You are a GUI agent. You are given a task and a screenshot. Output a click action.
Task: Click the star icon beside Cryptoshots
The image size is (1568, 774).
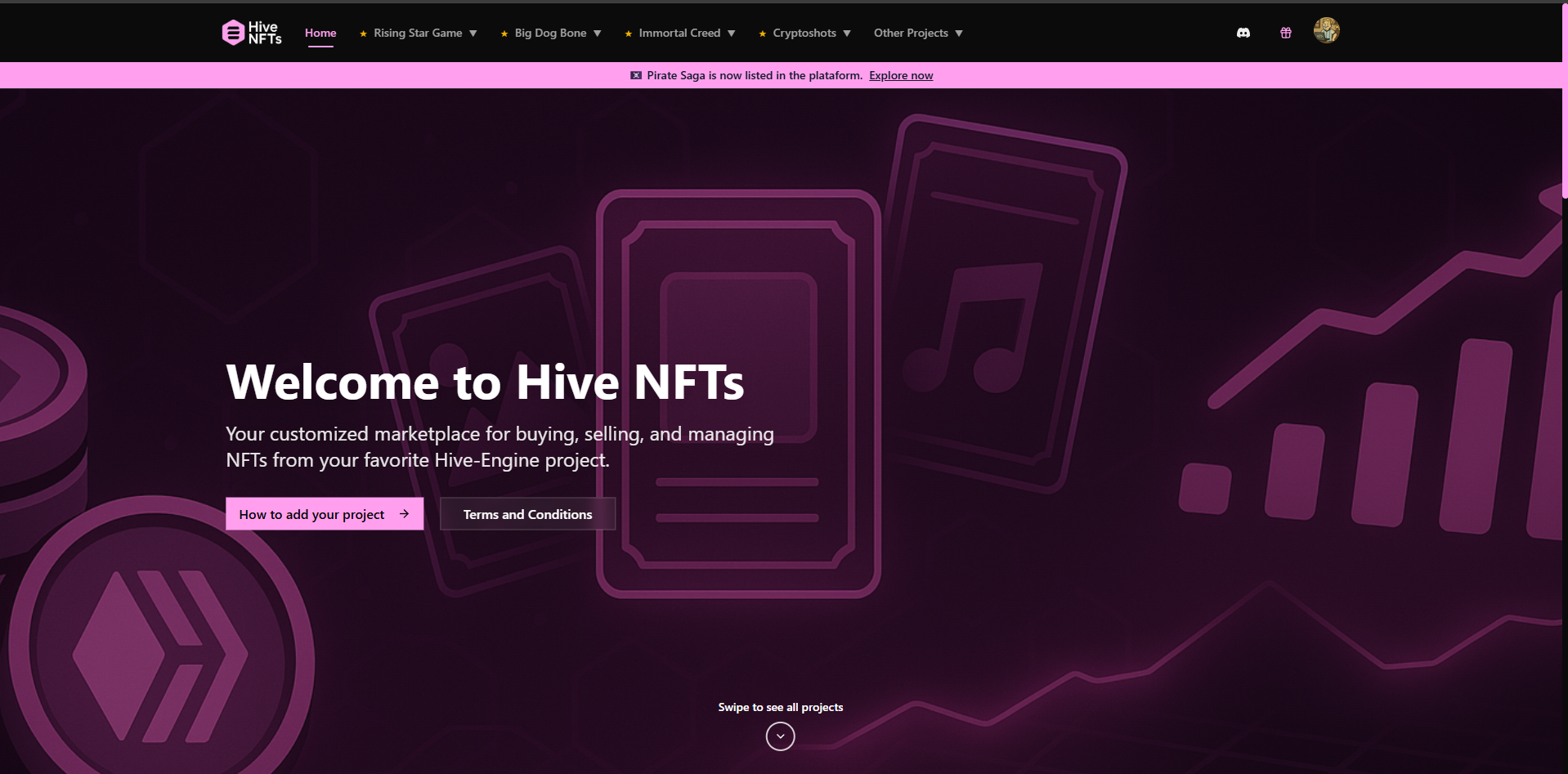click(762, 34)
